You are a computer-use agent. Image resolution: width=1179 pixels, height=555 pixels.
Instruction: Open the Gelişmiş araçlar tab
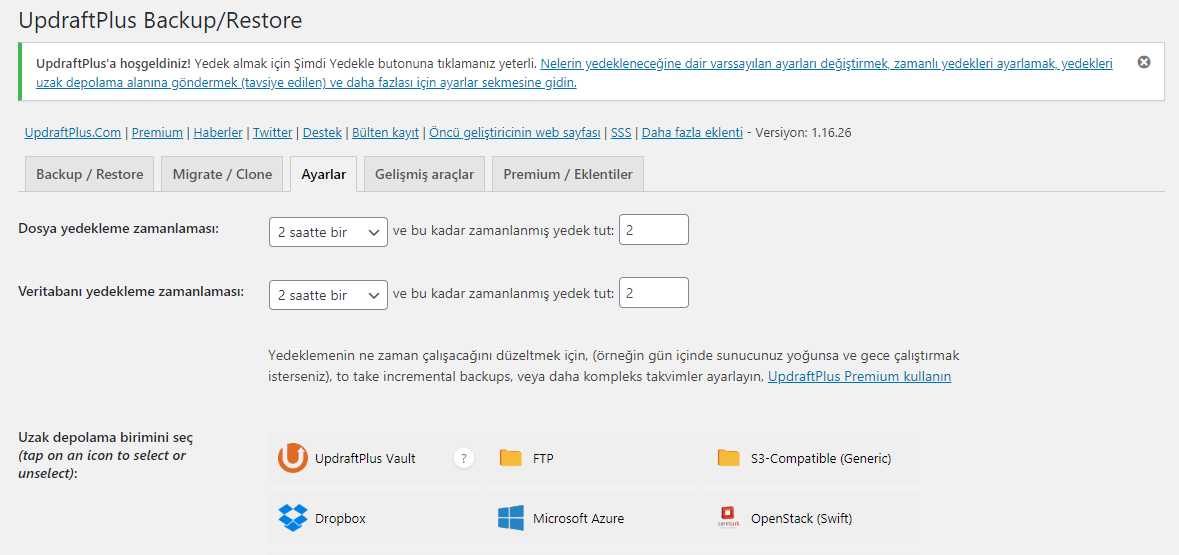[x=425, y=174]
